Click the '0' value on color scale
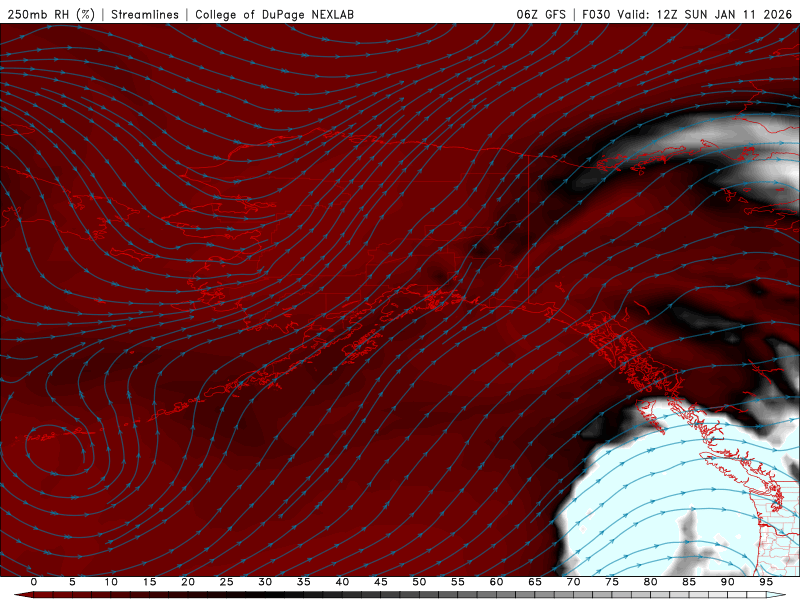Screen dimensions: 800x600 point(34,582)
